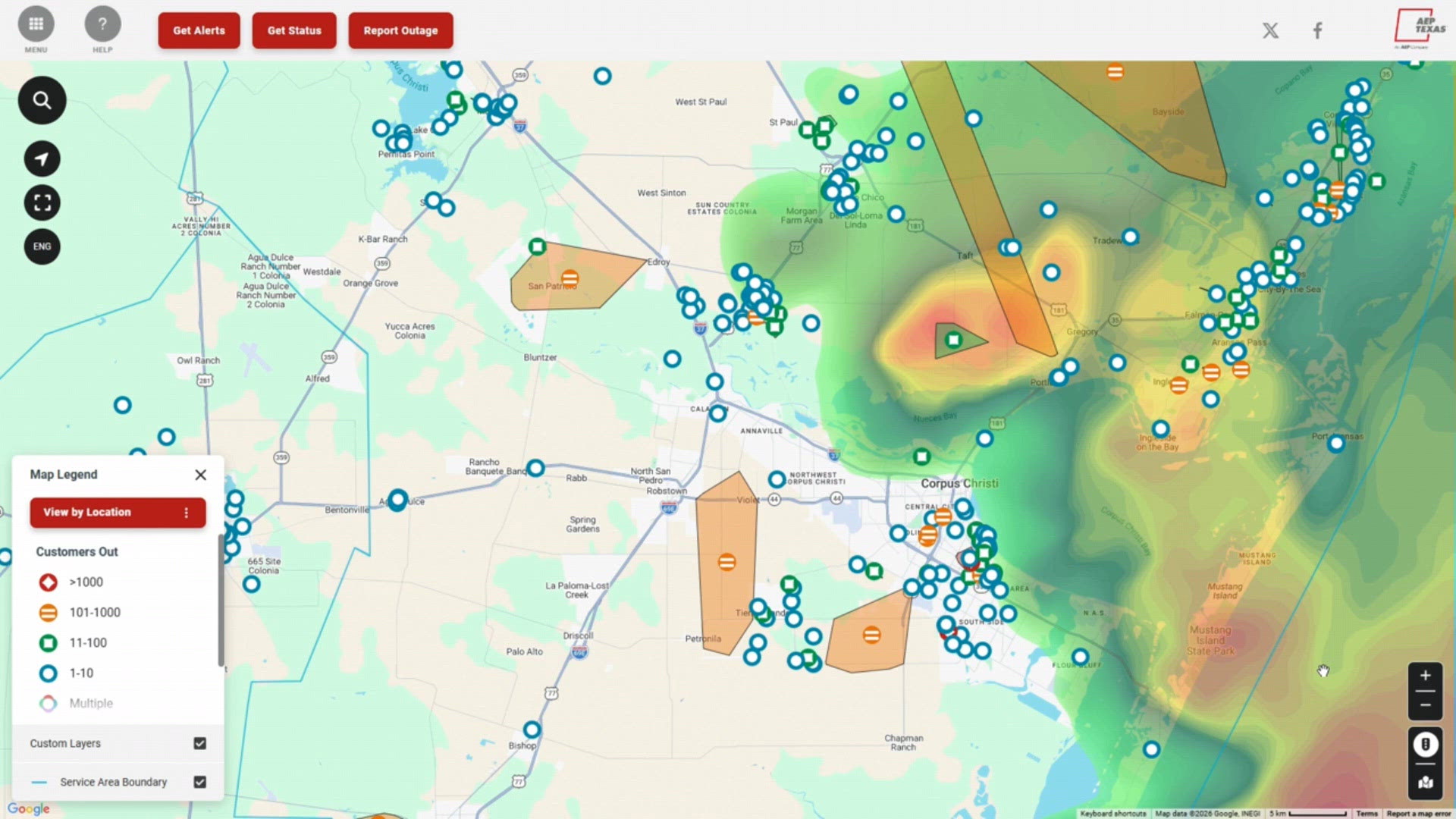Click the weather layer toggle button
This screenshot has width=1456, height=819.
(x=1425, y=745)
